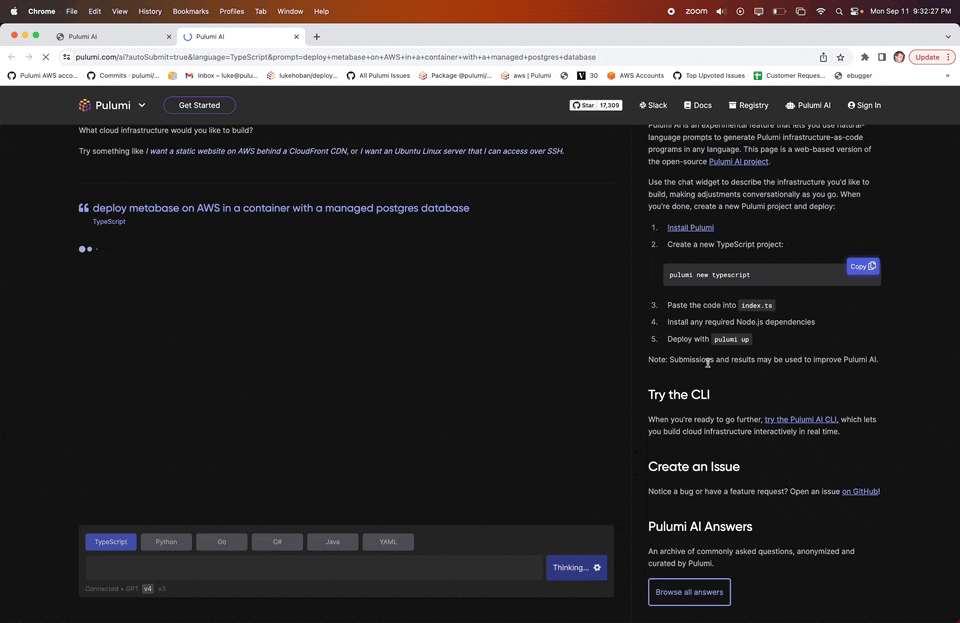The width and height of the screenshot is (960, 623).
Task: Switch GPT model to v4
Action: [x=148, y=589]
